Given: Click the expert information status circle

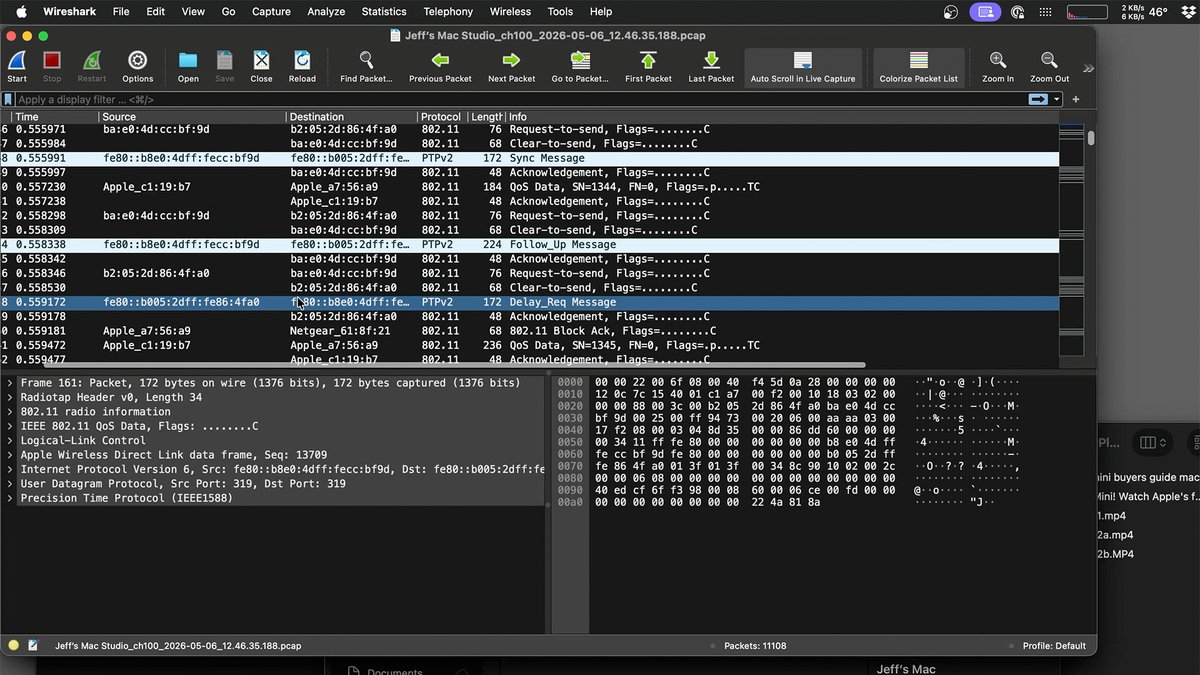Looking at the screenshot, I should pos(14,646).
